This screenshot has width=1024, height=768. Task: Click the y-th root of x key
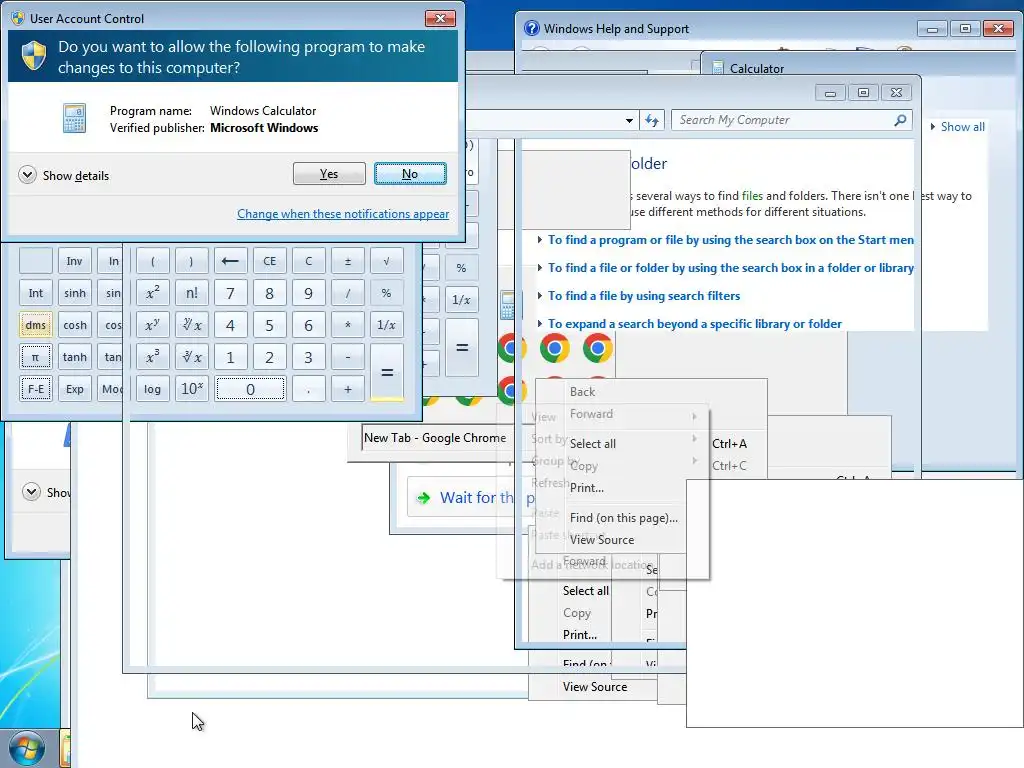pos(191,325)
